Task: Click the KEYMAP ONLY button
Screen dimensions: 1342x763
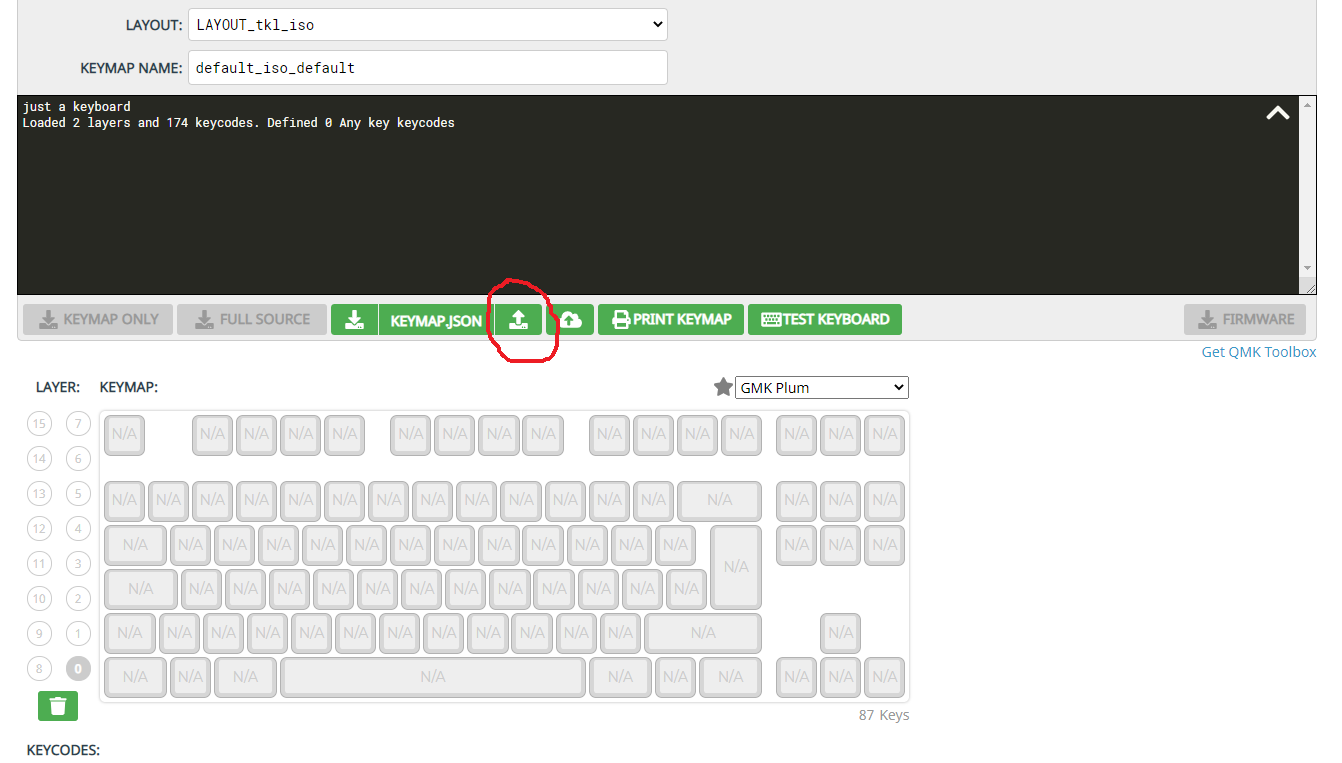Action: [98, 320]
